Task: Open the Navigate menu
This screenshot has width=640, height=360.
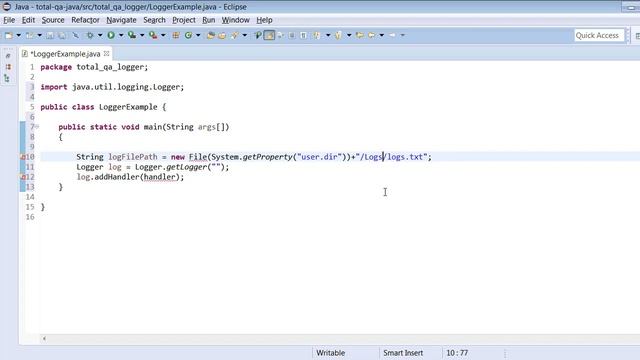Action: pyautogui.click(x=121, y=20)
